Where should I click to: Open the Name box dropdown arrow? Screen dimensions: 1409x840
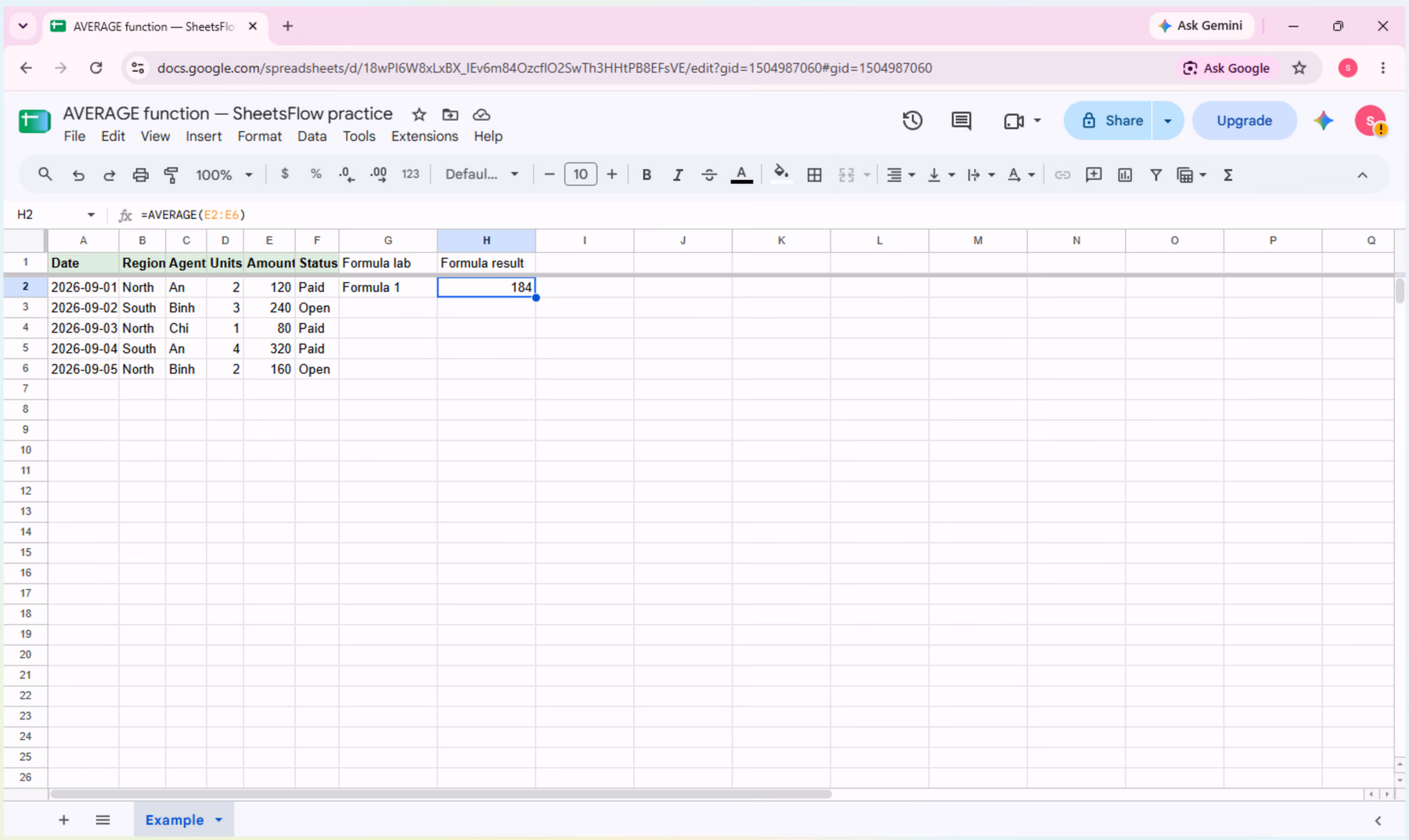[91, 215]
